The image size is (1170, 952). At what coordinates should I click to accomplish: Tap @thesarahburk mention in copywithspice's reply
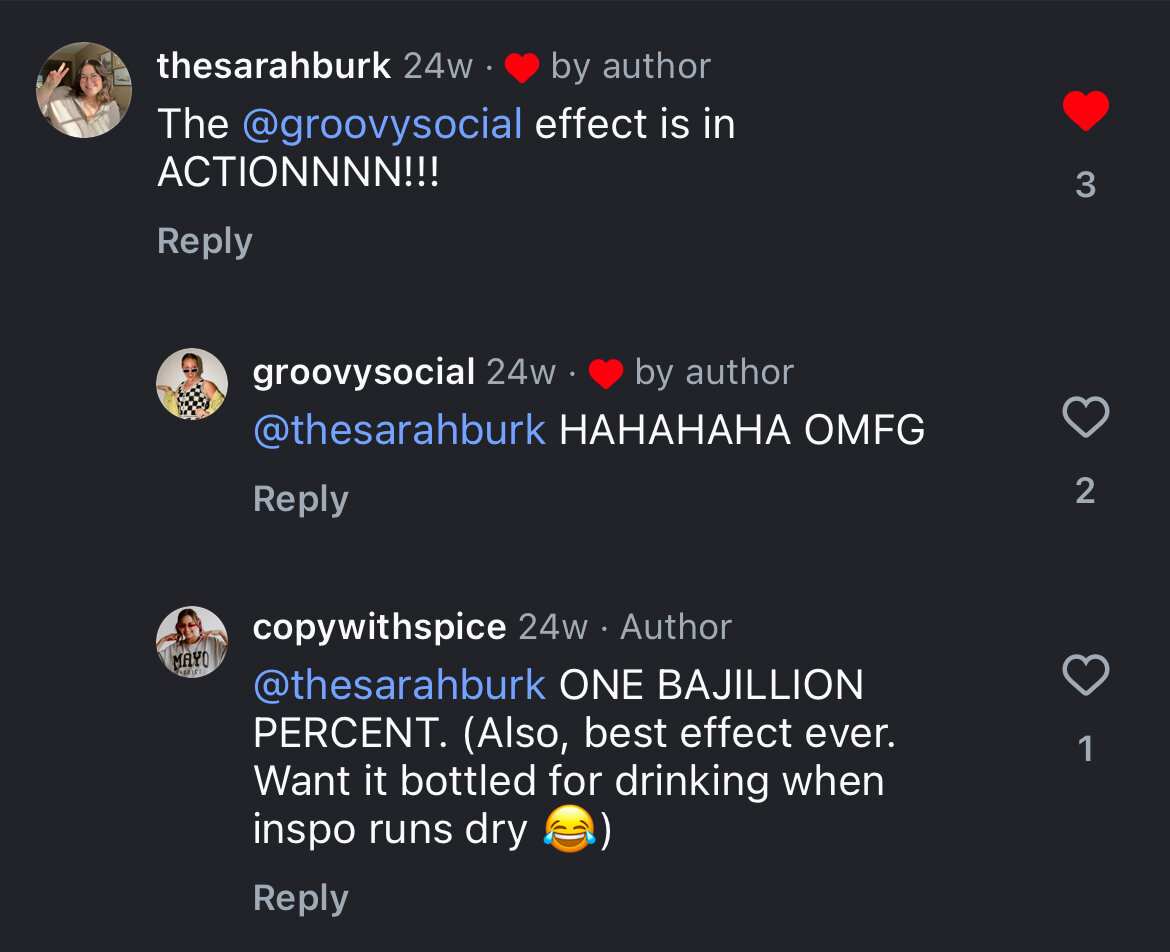[399, 686]
